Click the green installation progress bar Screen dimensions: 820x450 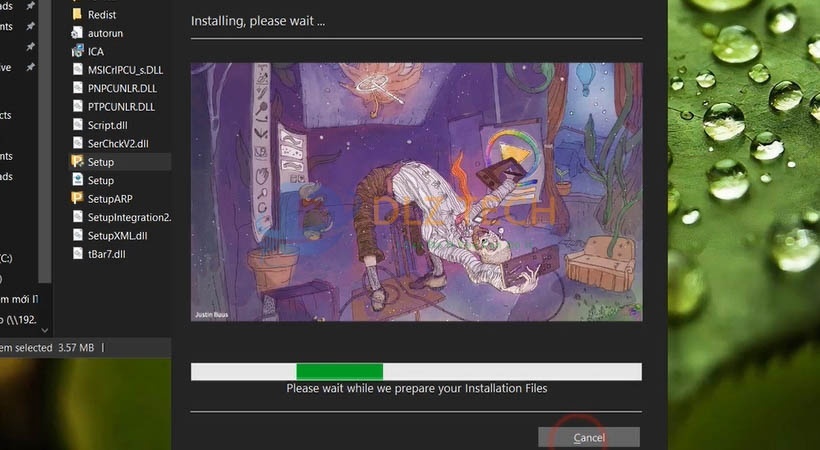[x=340, y=371]
